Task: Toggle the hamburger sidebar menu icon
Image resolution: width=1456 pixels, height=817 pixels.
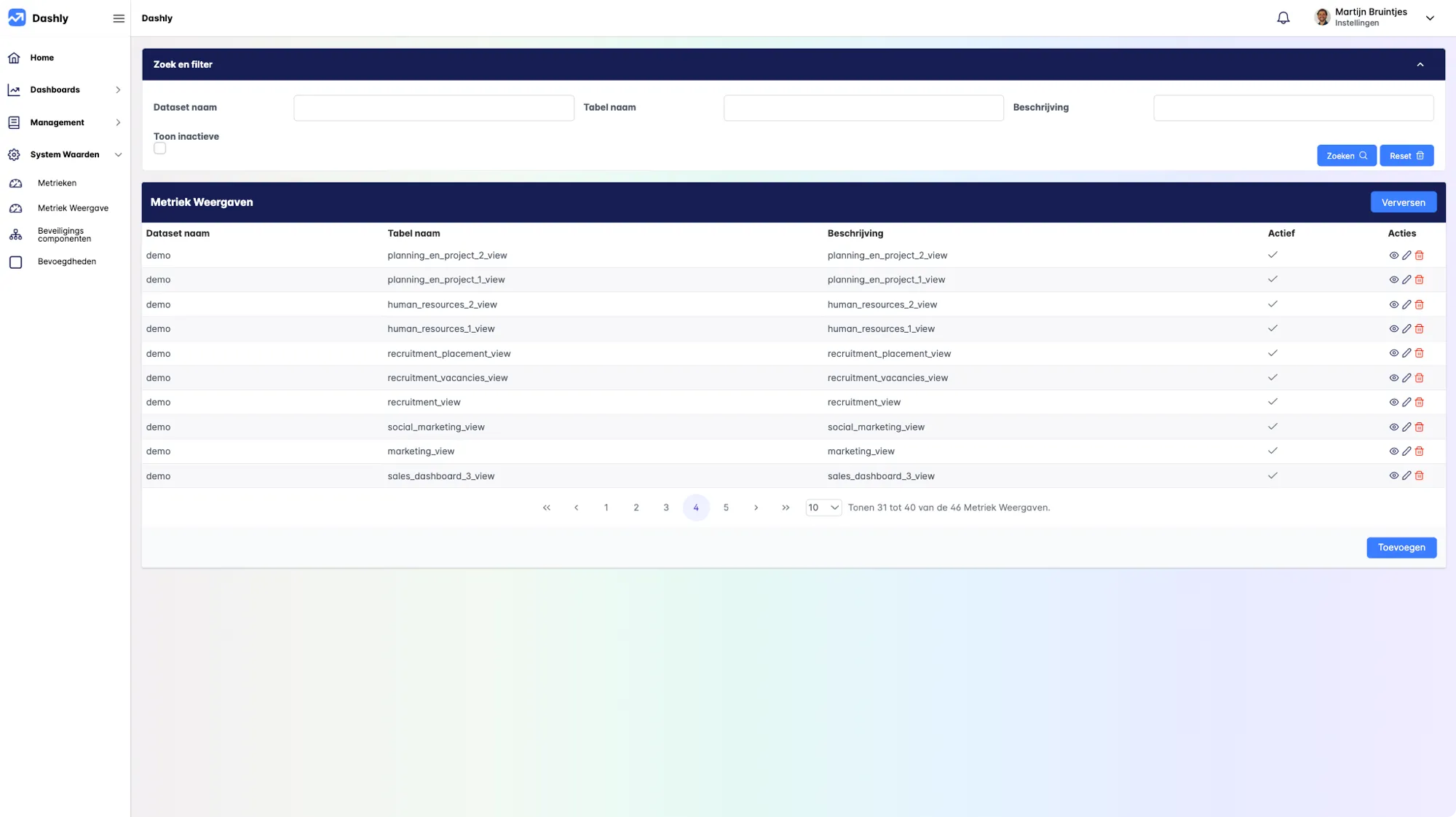Action: pos(119,18)
